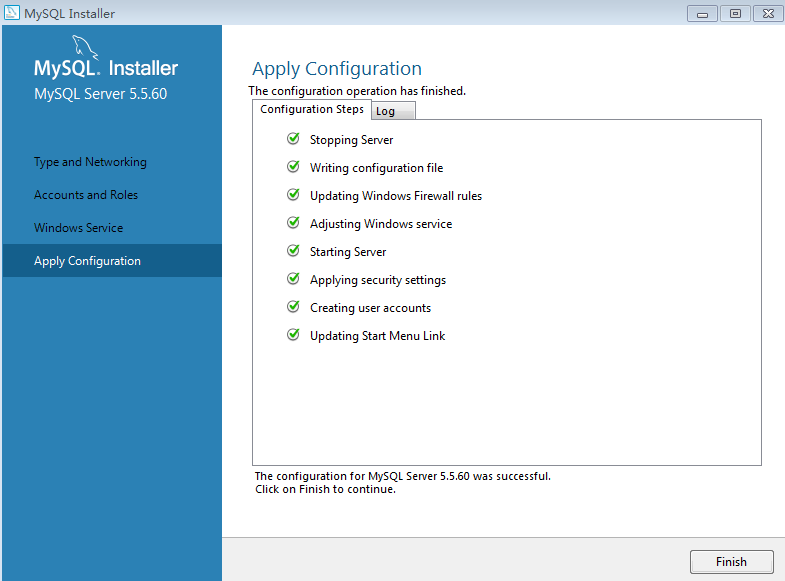
Task: Click the check icon for Writing configuration file
Action: (293, 167)
